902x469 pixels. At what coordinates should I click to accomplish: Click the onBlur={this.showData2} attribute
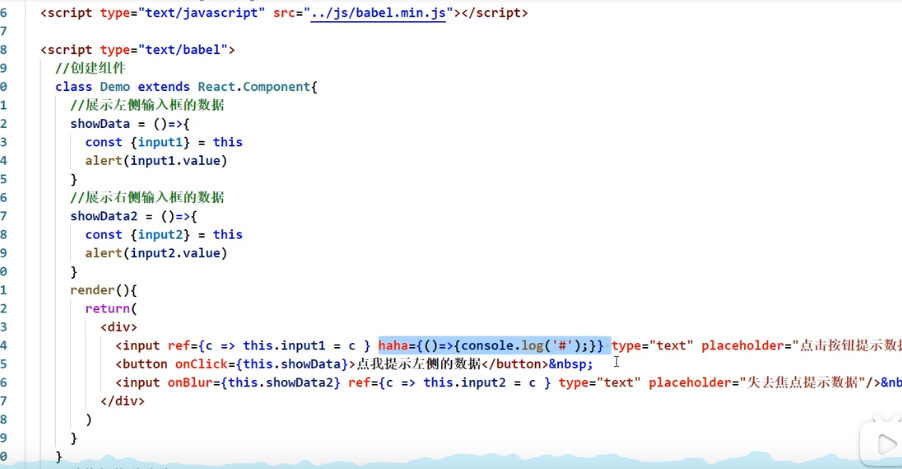tap(254, 382)
